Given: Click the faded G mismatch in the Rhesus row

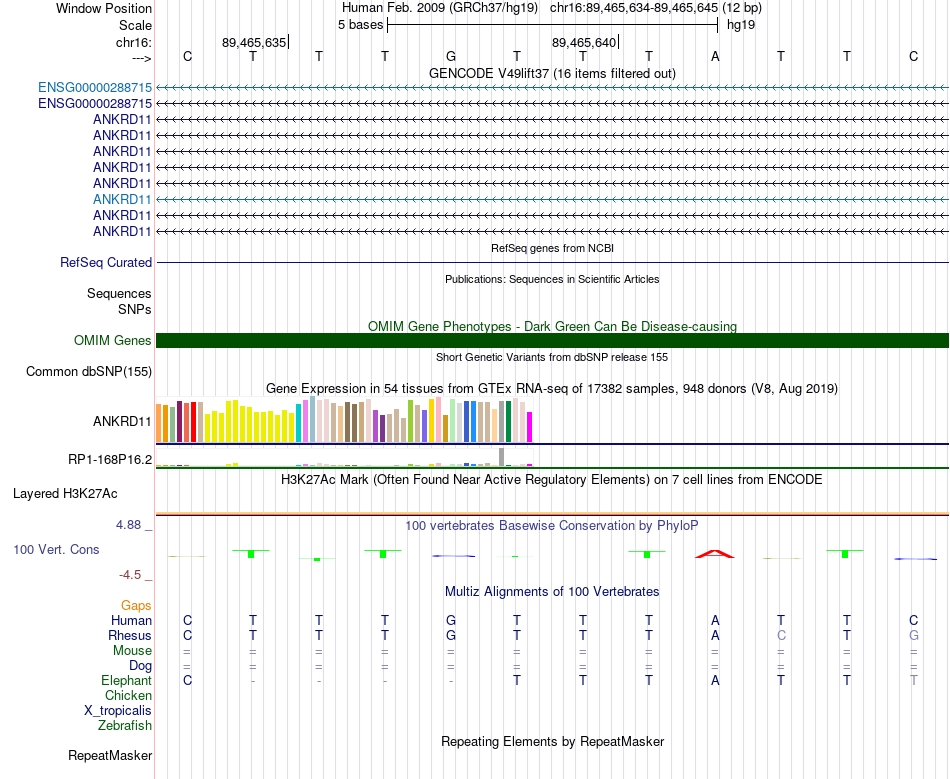Looking at the screenshot, I should (x=914, y=635).
